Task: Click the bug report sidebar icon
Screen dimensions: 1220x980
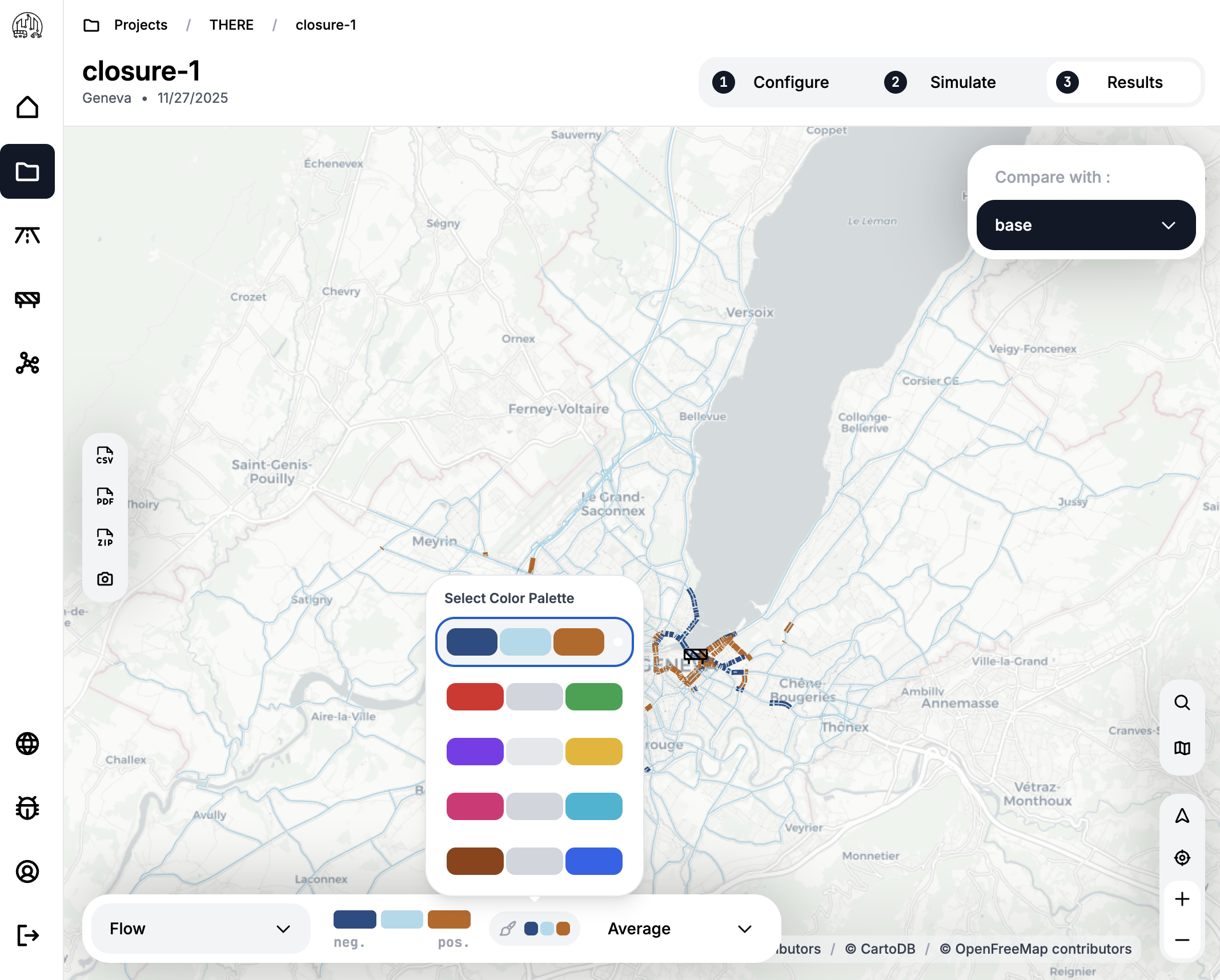Action: tap(27, 808)
